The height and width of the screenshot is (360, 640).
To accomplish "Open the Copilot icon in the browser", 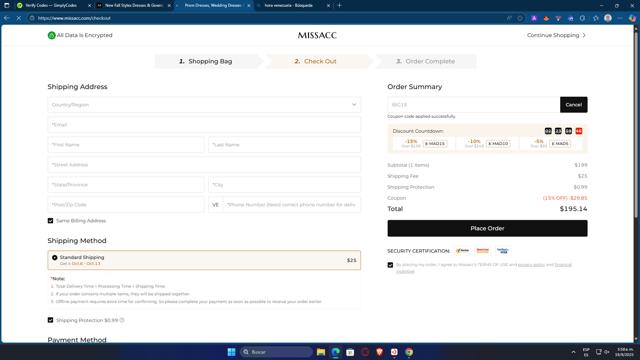I will [x=632, y=18].
